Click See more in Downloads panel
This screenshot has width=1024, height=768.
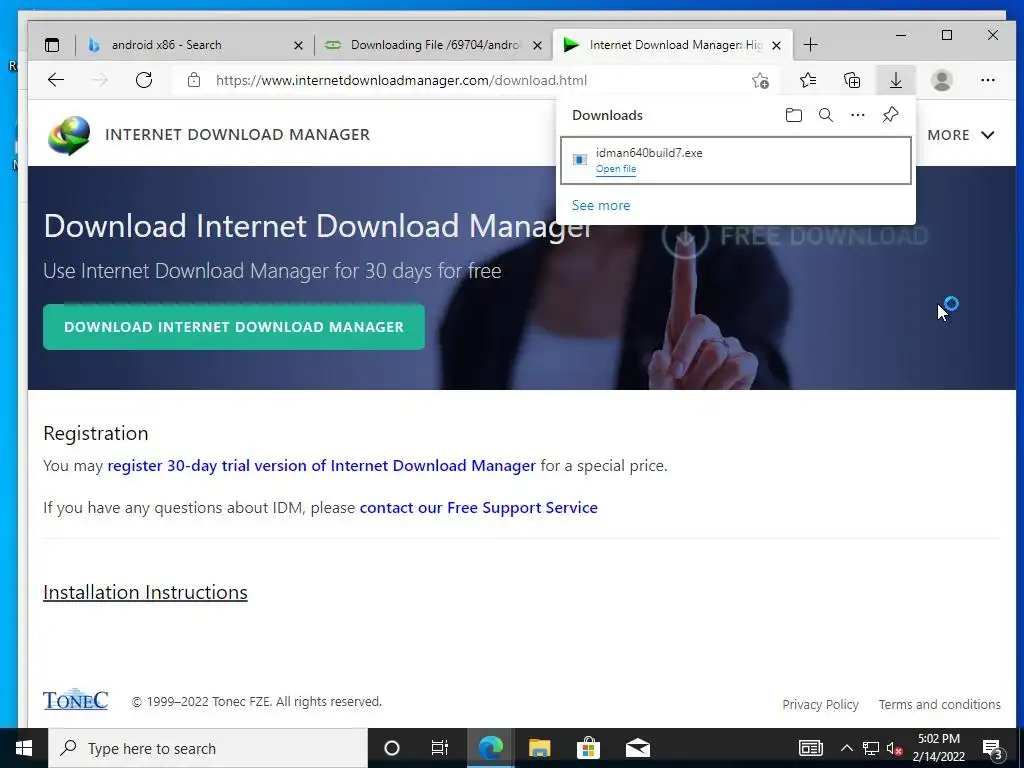[x=601, y=205]
